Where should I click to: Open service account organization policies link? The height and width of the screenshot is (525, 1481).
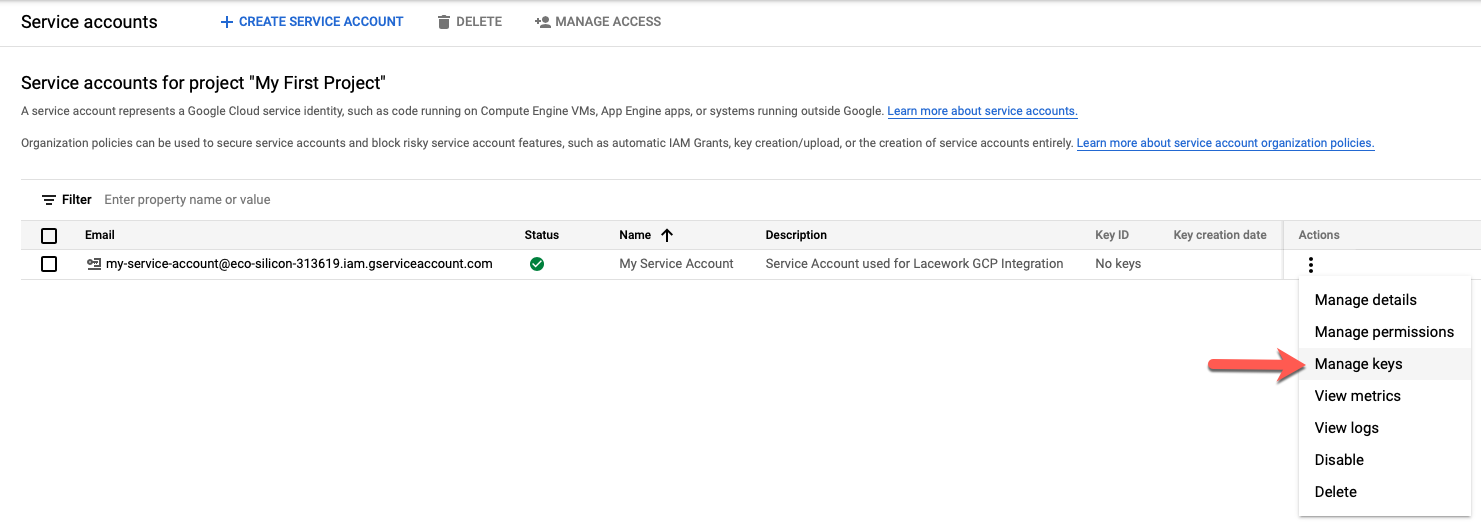[1225, 143]
